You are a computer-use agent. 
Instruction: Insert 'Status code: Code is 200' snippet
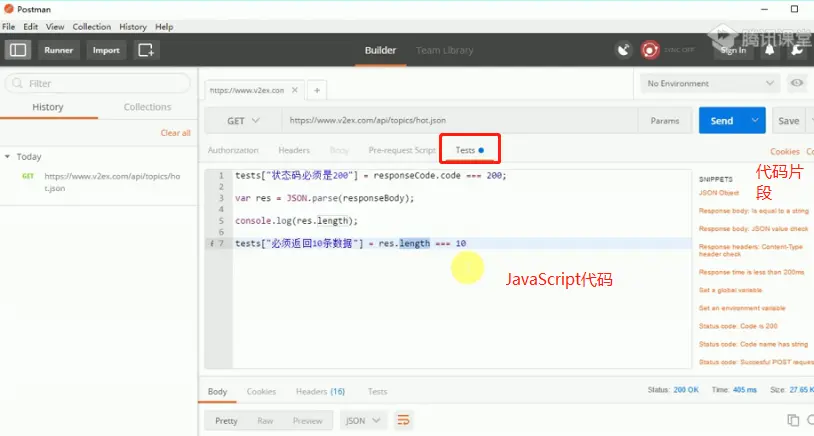click(738, 326)
